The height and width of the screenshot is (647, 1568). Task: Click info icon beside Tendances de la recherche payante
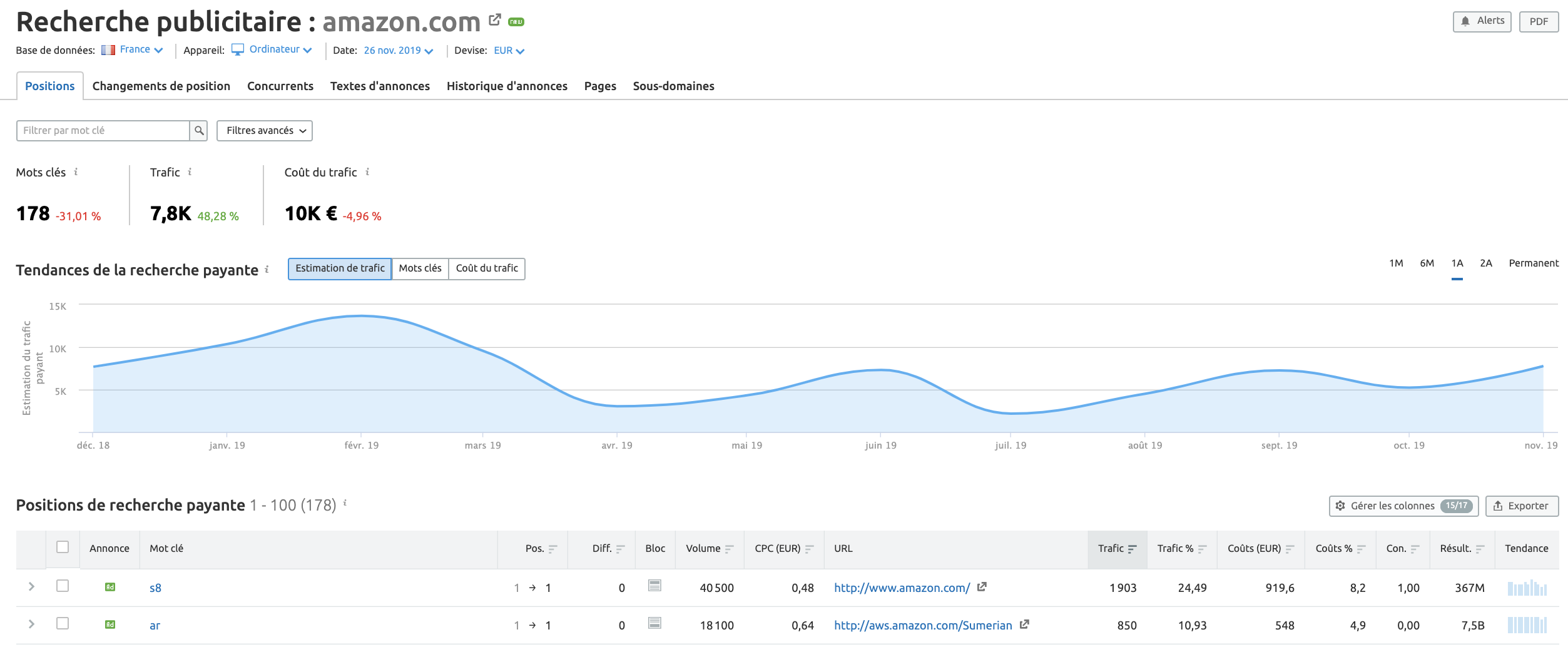click(267, 269)
